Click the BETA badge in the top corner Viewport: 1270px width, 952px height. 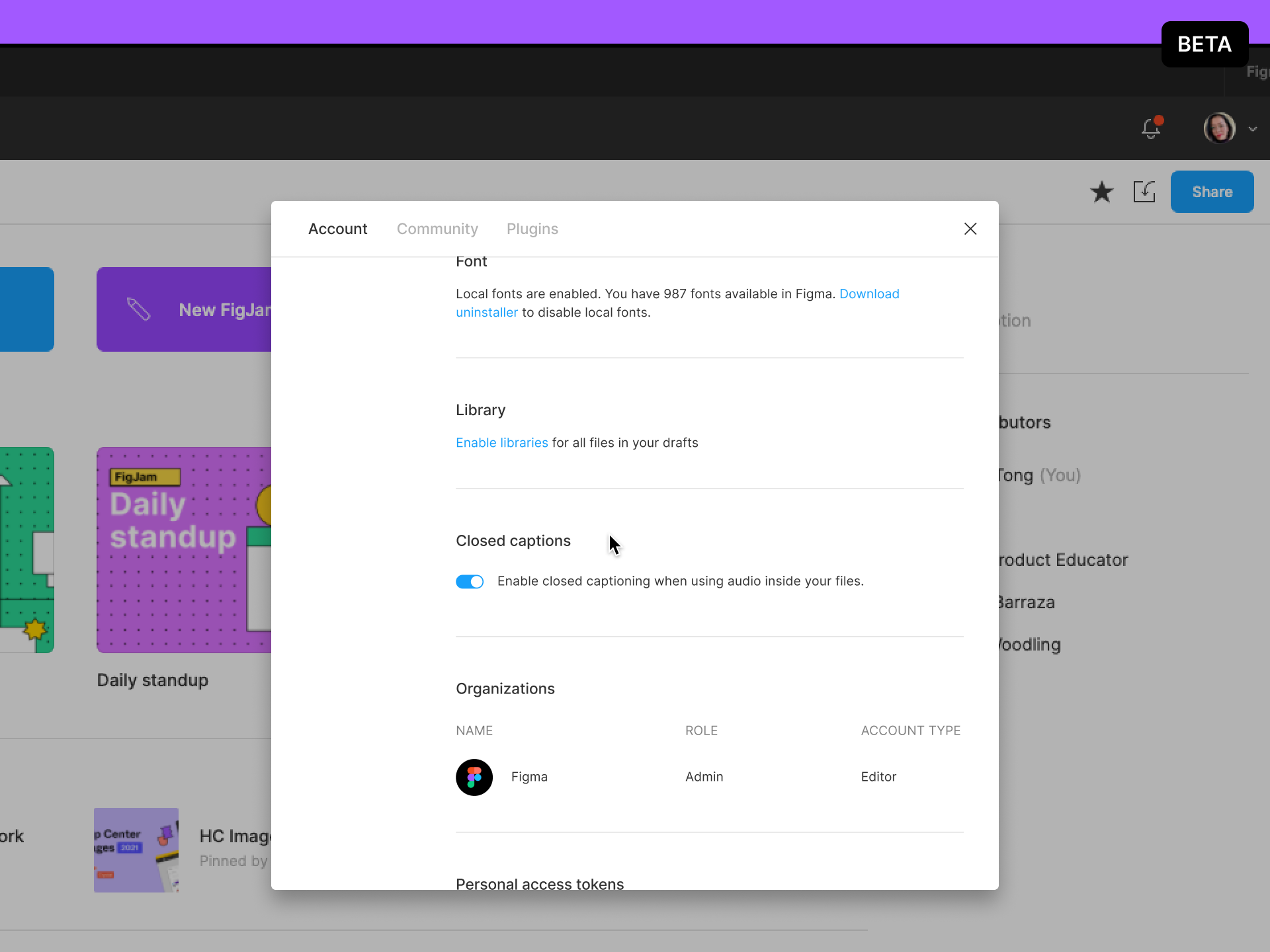click(x=1205, y=44)
